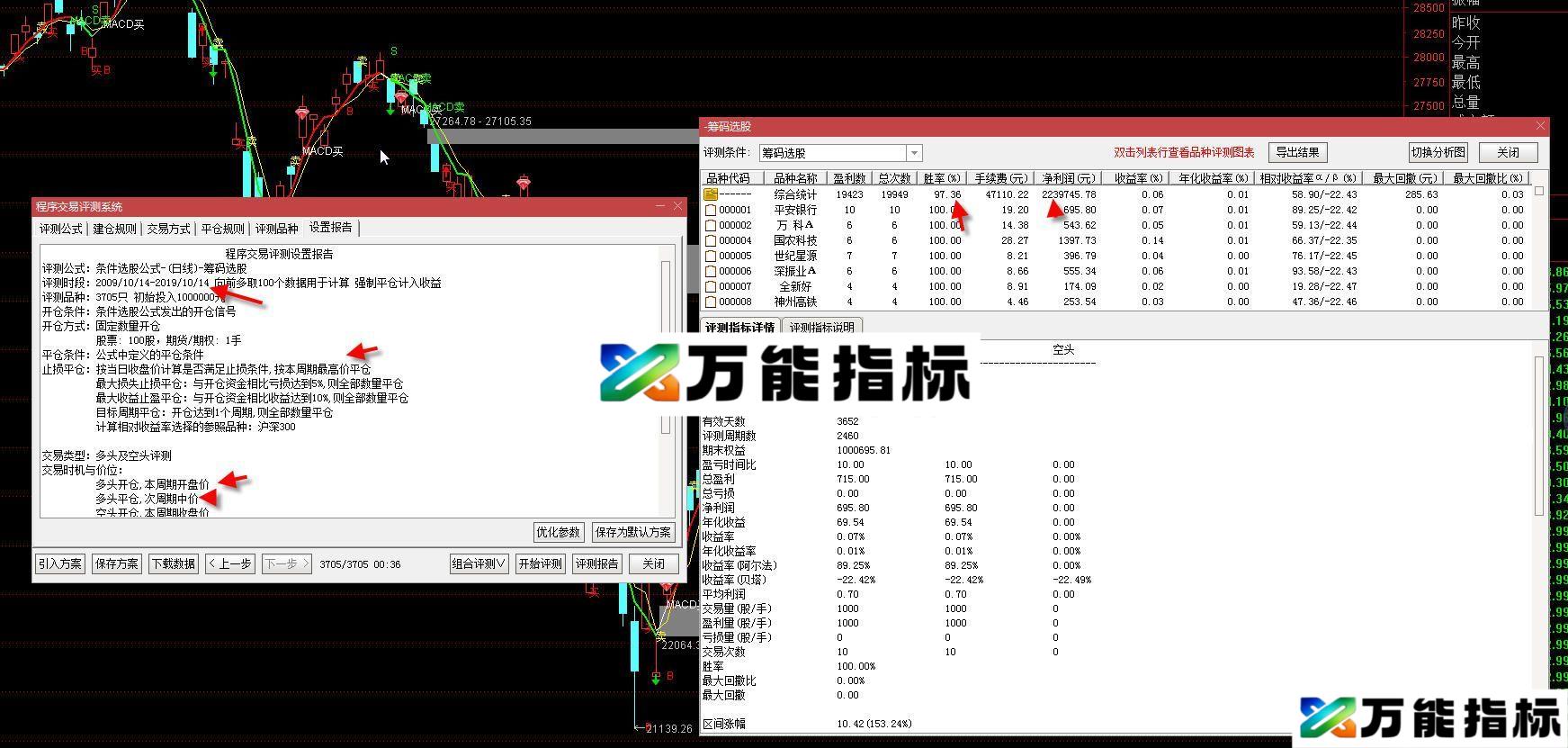Click the document icon for 000002 万科A
The width and height of the screenshot is (1568, 748).
coord(711,225)
